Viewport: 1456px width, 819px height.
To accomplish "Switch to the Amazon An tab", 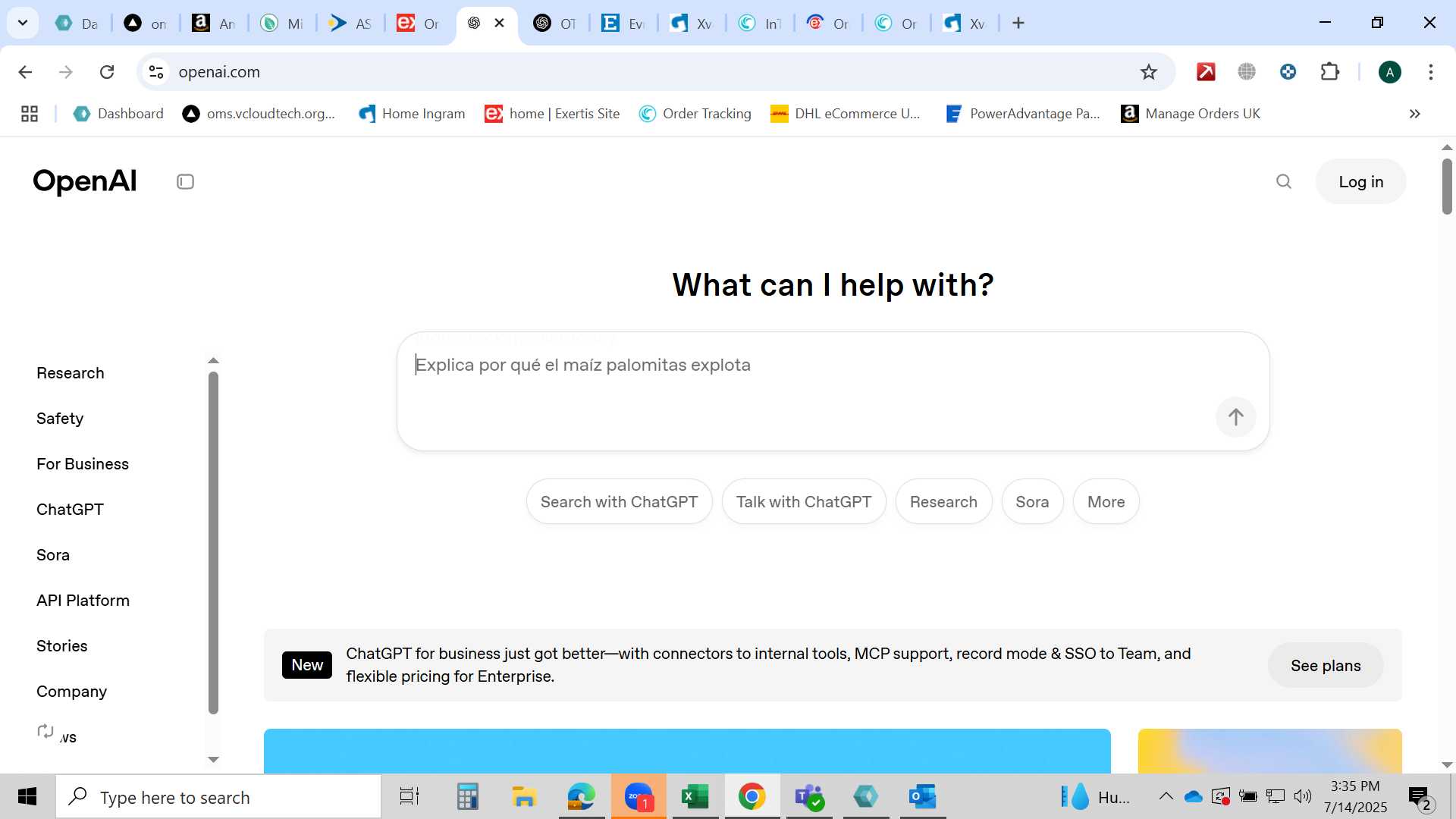I will 214,24.
